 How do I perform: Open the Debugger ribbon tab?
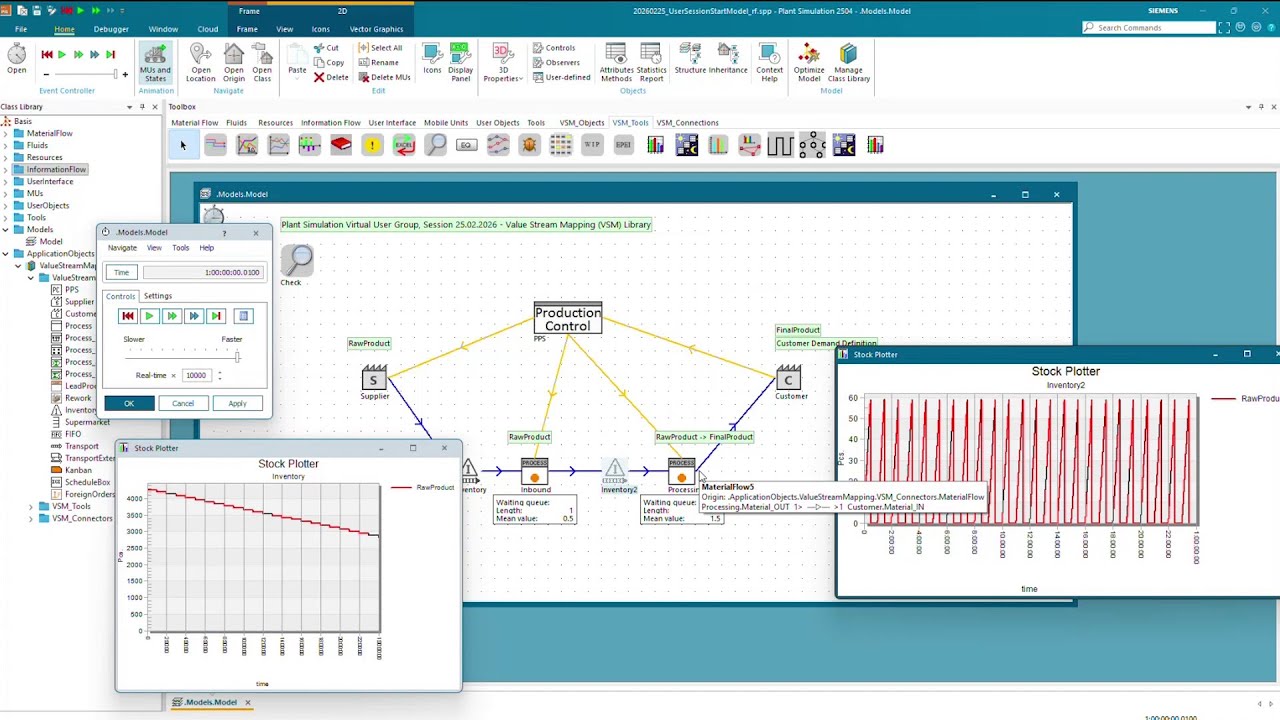(111, 29)
